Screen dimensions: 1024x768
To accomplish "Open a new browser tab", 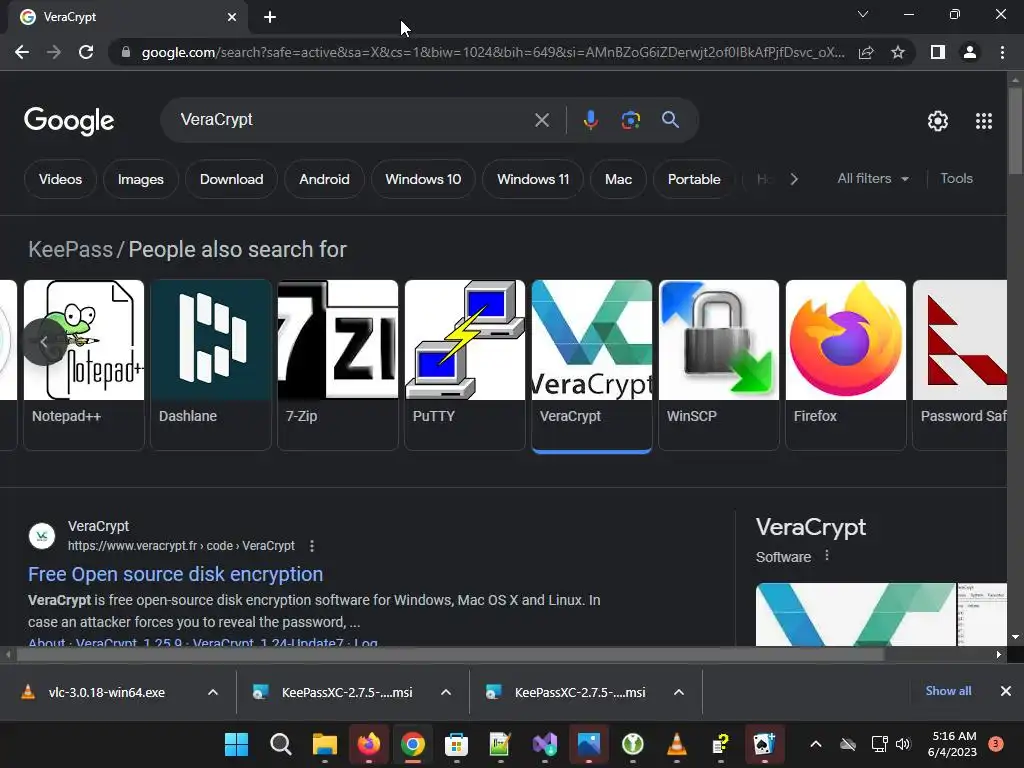I will [x=270, y=17].
